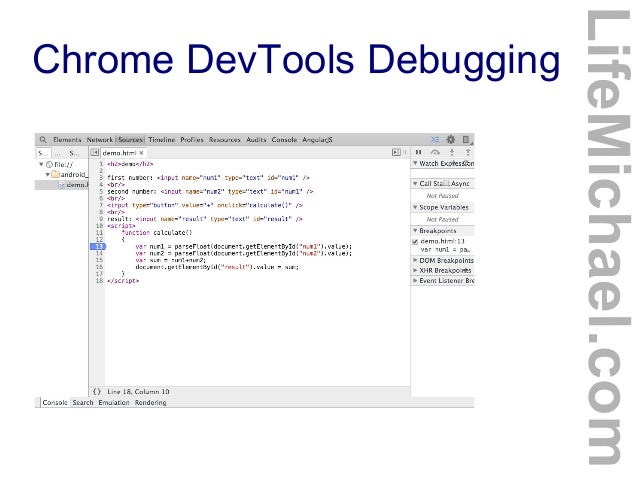Viewport: 638px width, 479px height.
Task: Open the AngularJS panel tab
Action: pos(317,140)
